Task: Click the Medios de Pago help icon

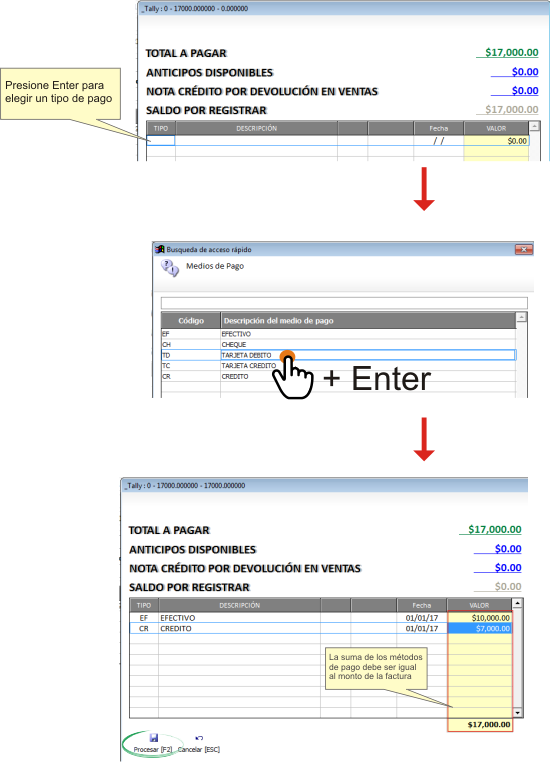Action: pyautogui.click(x=170, y=268)
